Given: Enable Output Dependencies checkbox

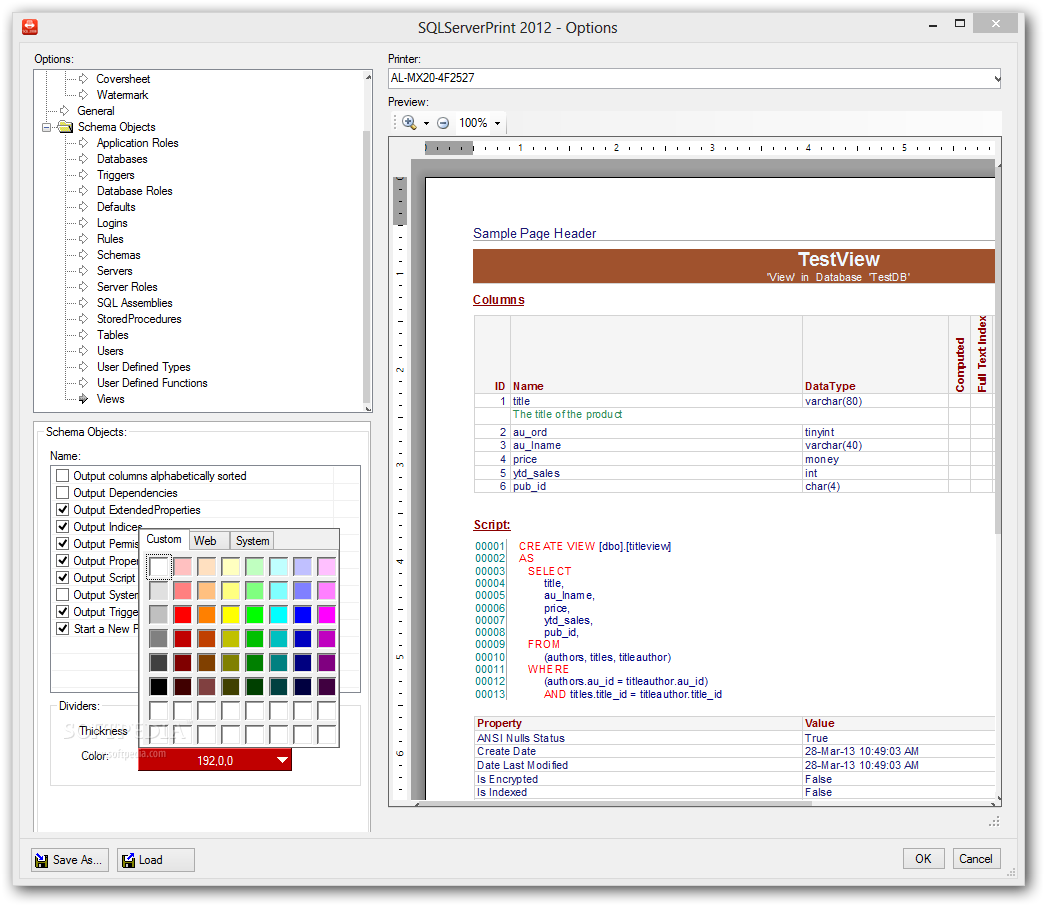Looking at the screenshot, I should [63, 493].
